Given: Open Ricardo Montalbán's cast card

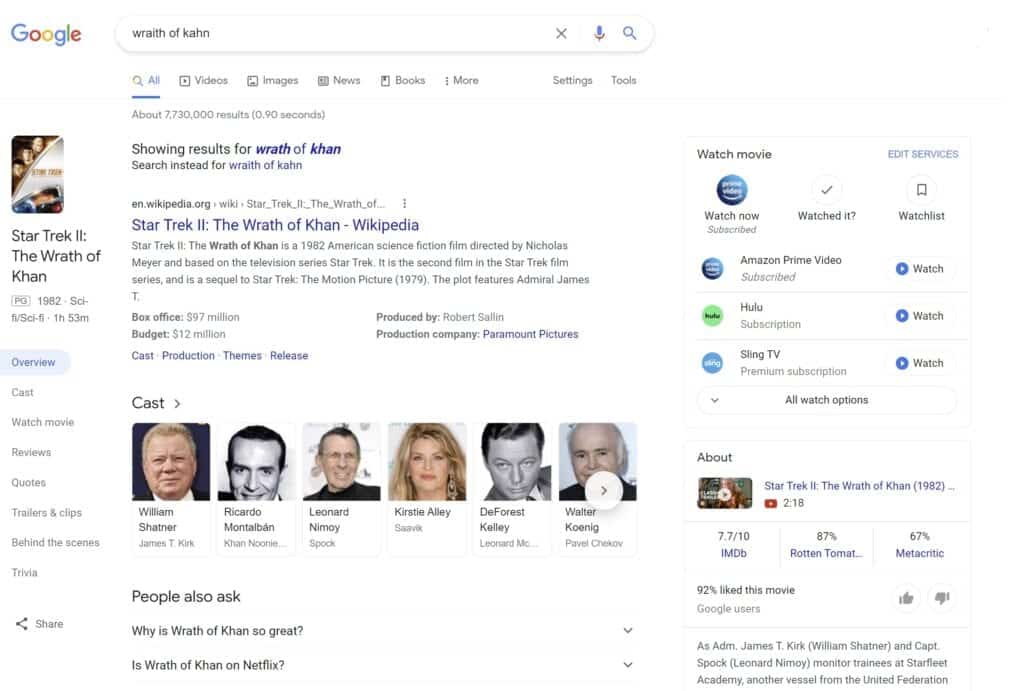Looking at the screenshot, I should (x=256, y=489).
